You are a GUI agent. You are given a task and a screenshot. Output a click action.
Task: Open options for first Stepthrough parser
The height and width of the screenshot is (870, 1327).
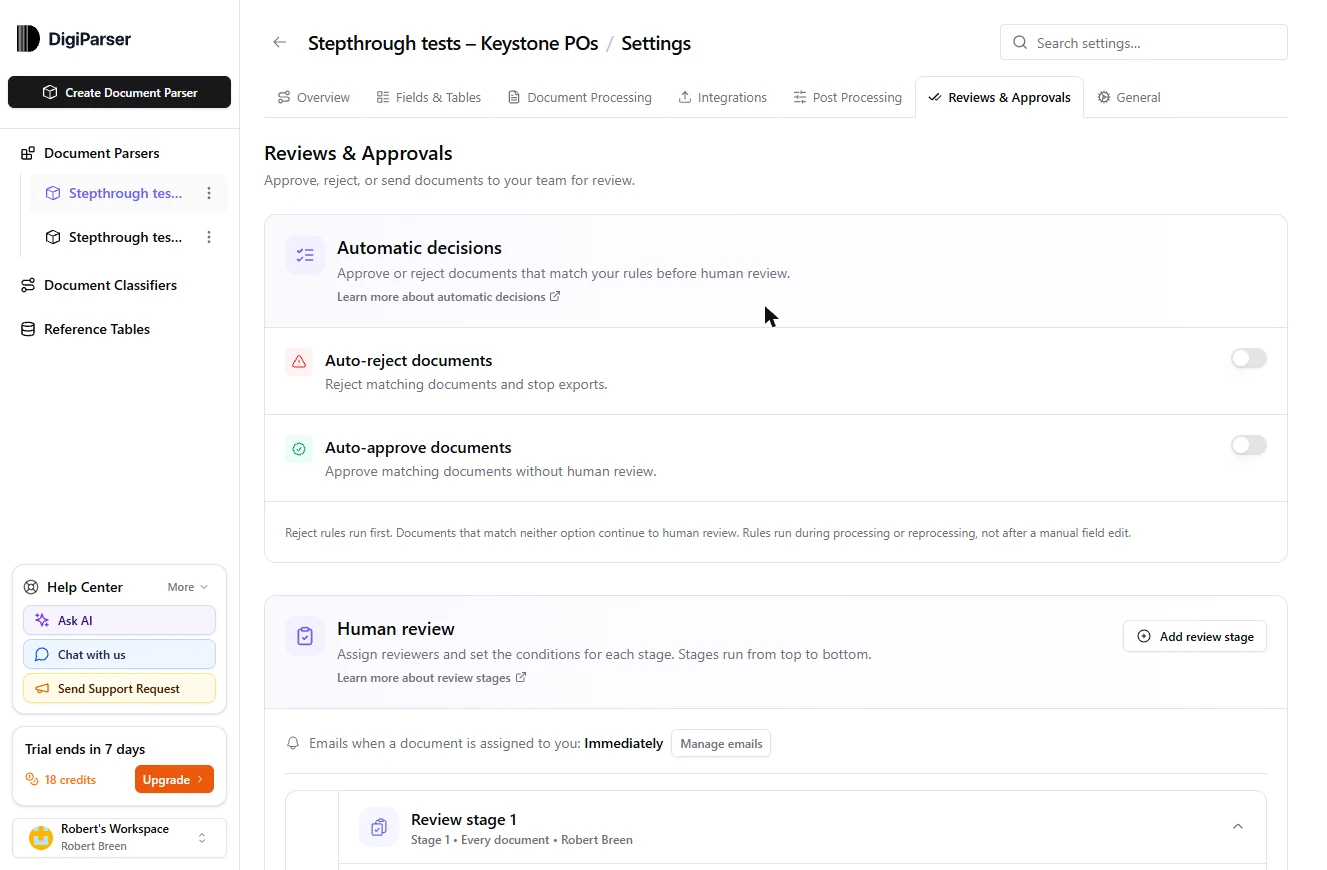tap(209, 193)
